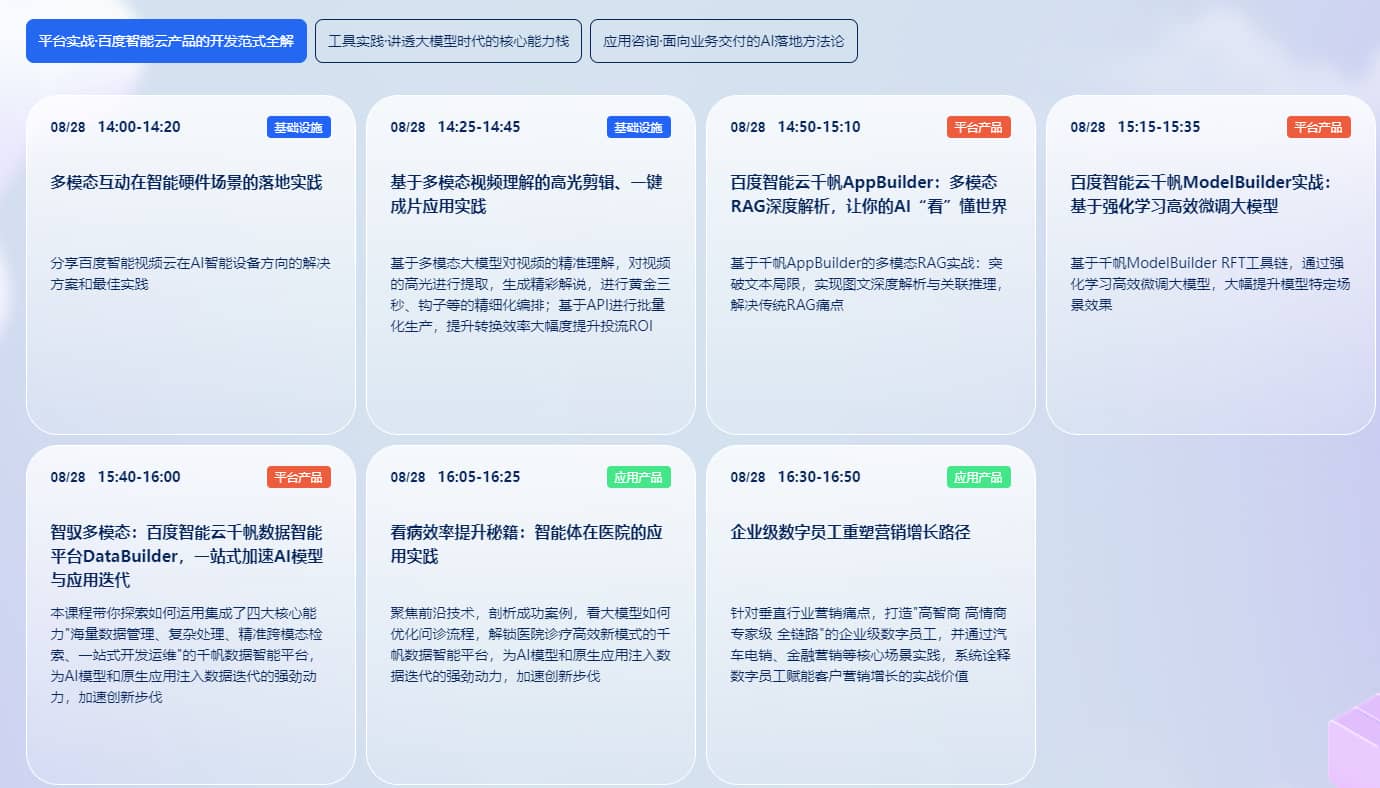Image resolution: width=1380 pixels, height=788 pixels.
Task: Select the 平台实战·百度智能云产品的开发范式全解 tab
Action: [166, 41]
